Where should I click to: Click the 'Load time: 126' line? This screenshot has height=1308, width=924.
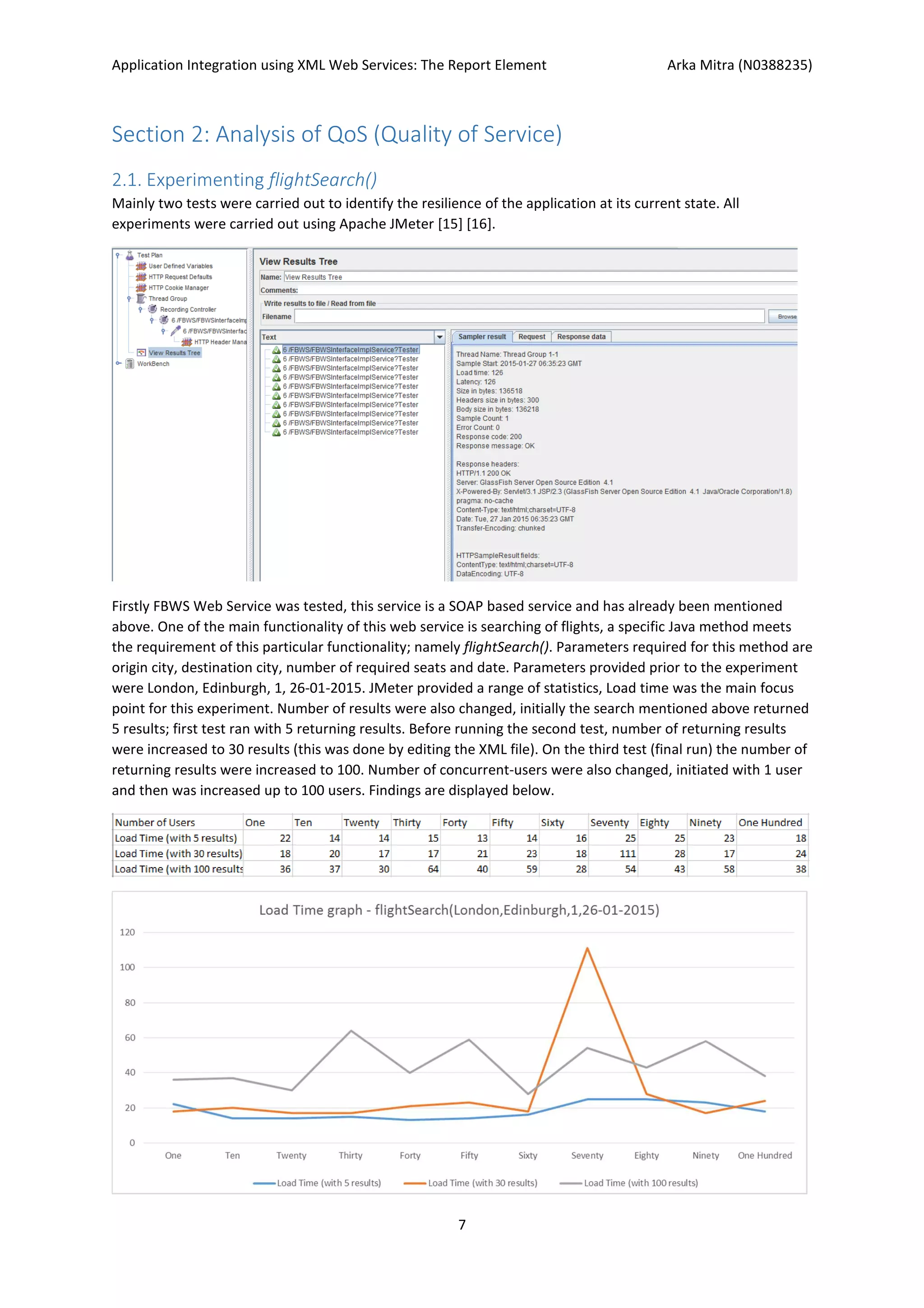(479, 372)
